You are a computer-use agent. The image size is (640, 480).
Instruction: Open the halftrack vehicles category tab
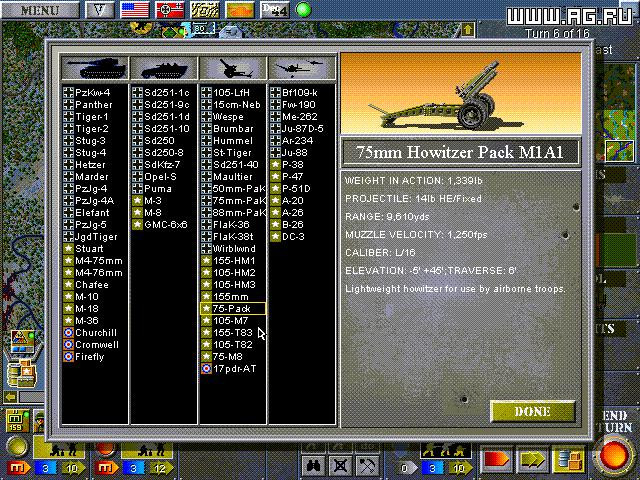164,68
